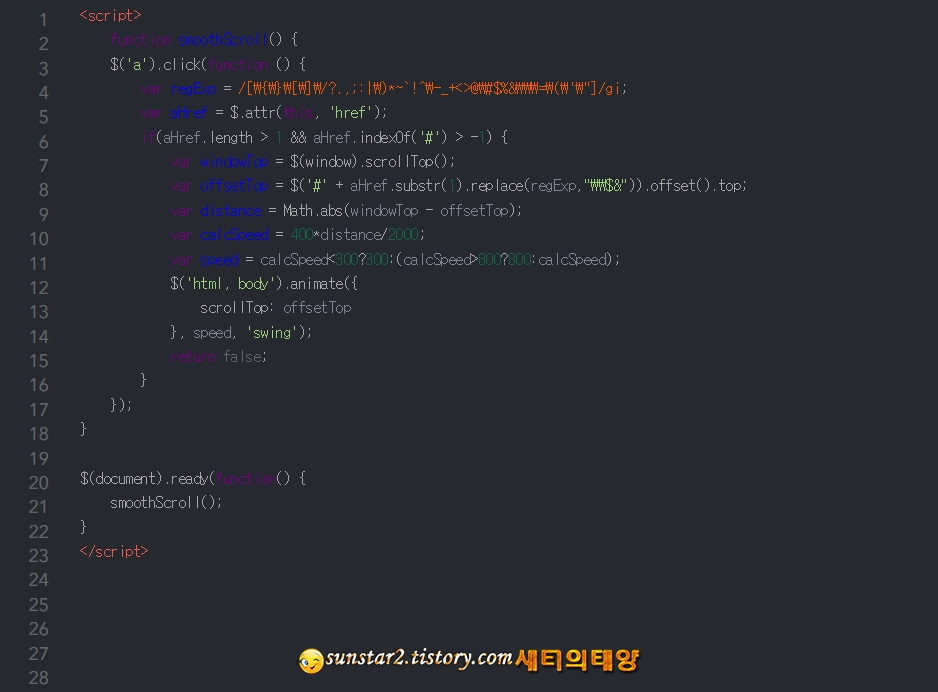Image resolution: width=938 pixels, height=692 pixels.
Task: Click the 'var speed = calcSpeed<300' ternary line
Action: tap(395, 260)
